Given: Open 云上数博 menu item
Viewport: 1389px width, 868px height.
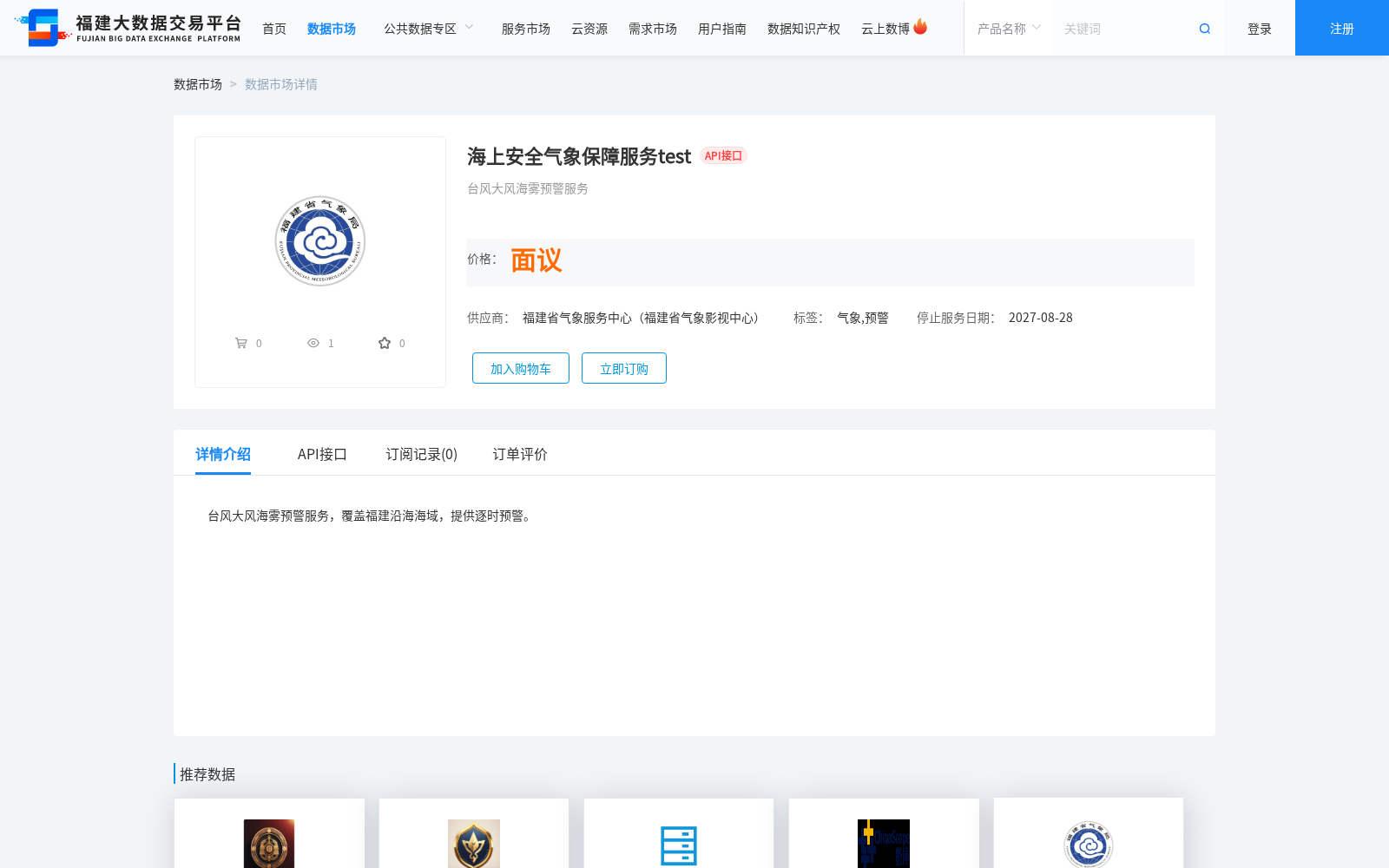Looking at the screenshot, I should pyautogui.click(x=885, y=29).
